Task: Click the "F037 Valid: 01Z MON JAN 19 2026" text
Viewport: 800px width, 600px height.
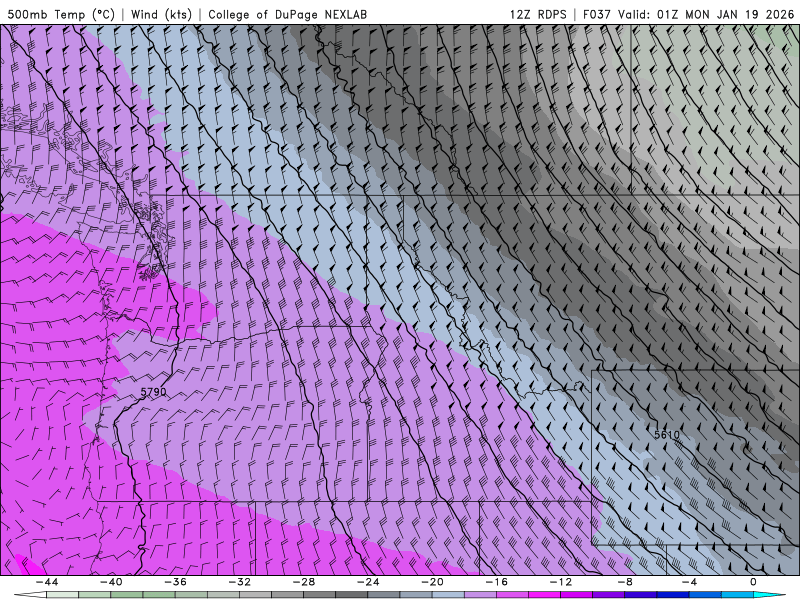Action: [x=688, y=14]
